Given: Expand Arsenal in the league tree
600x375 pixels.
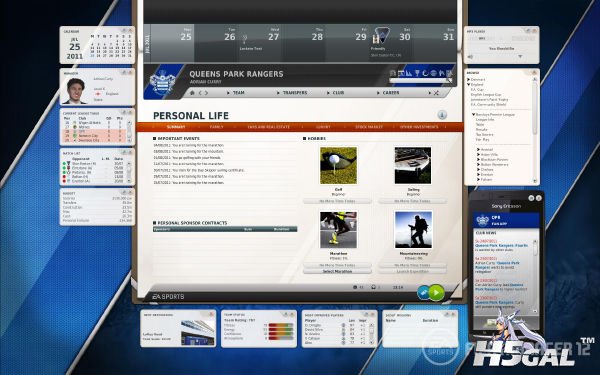Looking at the screenshot, I should pyautogui.click(x=478, y=150).
